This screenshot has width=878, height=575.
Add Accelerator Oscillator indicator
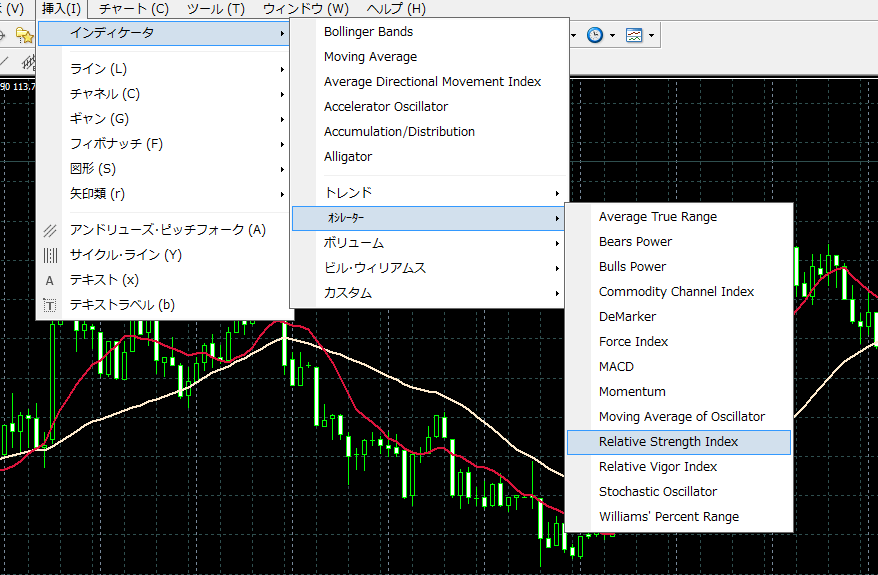click(x=429, y=107)
